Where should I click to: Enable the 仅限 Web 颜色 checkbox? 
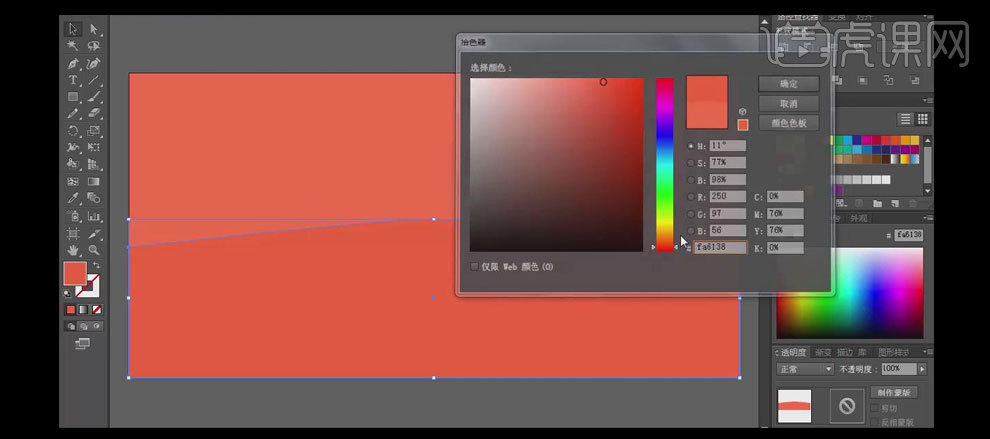[x=474, y=267]
